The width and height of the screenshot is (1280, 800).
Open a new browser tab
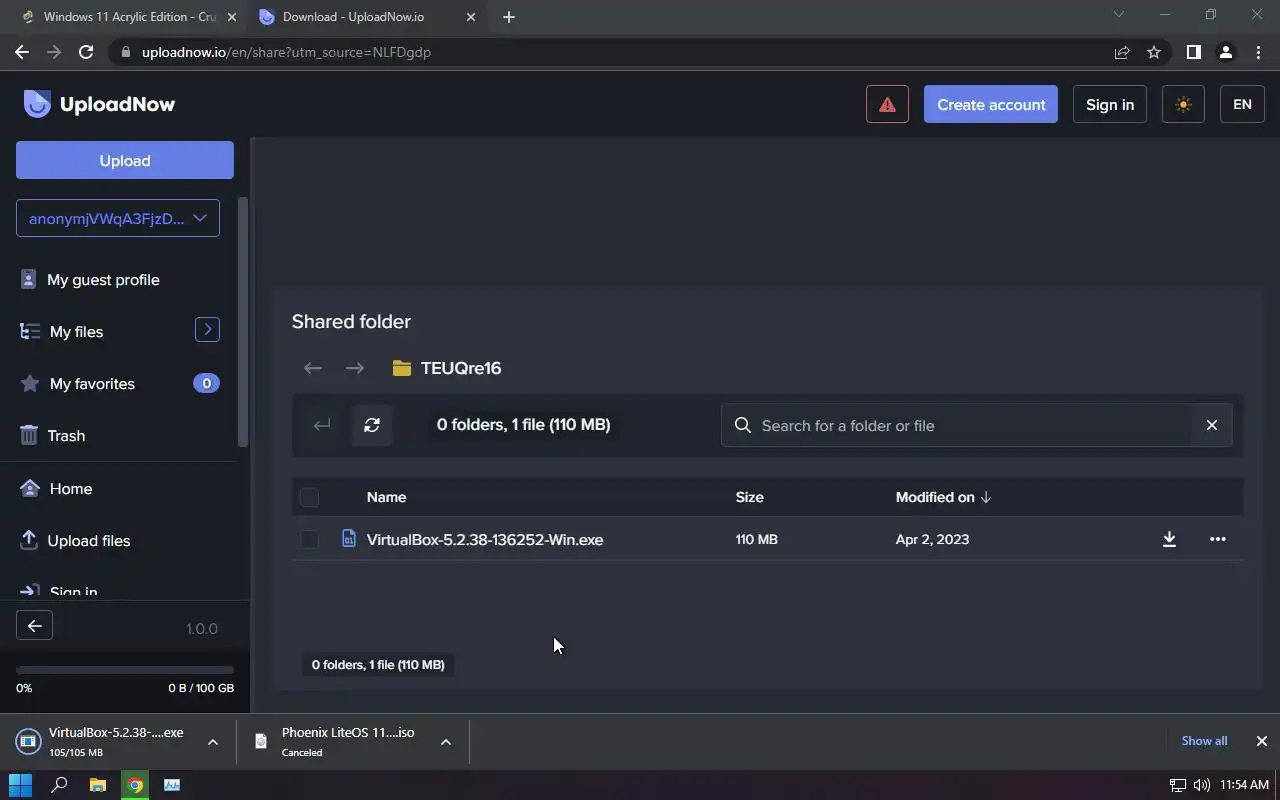coord(509,17)
